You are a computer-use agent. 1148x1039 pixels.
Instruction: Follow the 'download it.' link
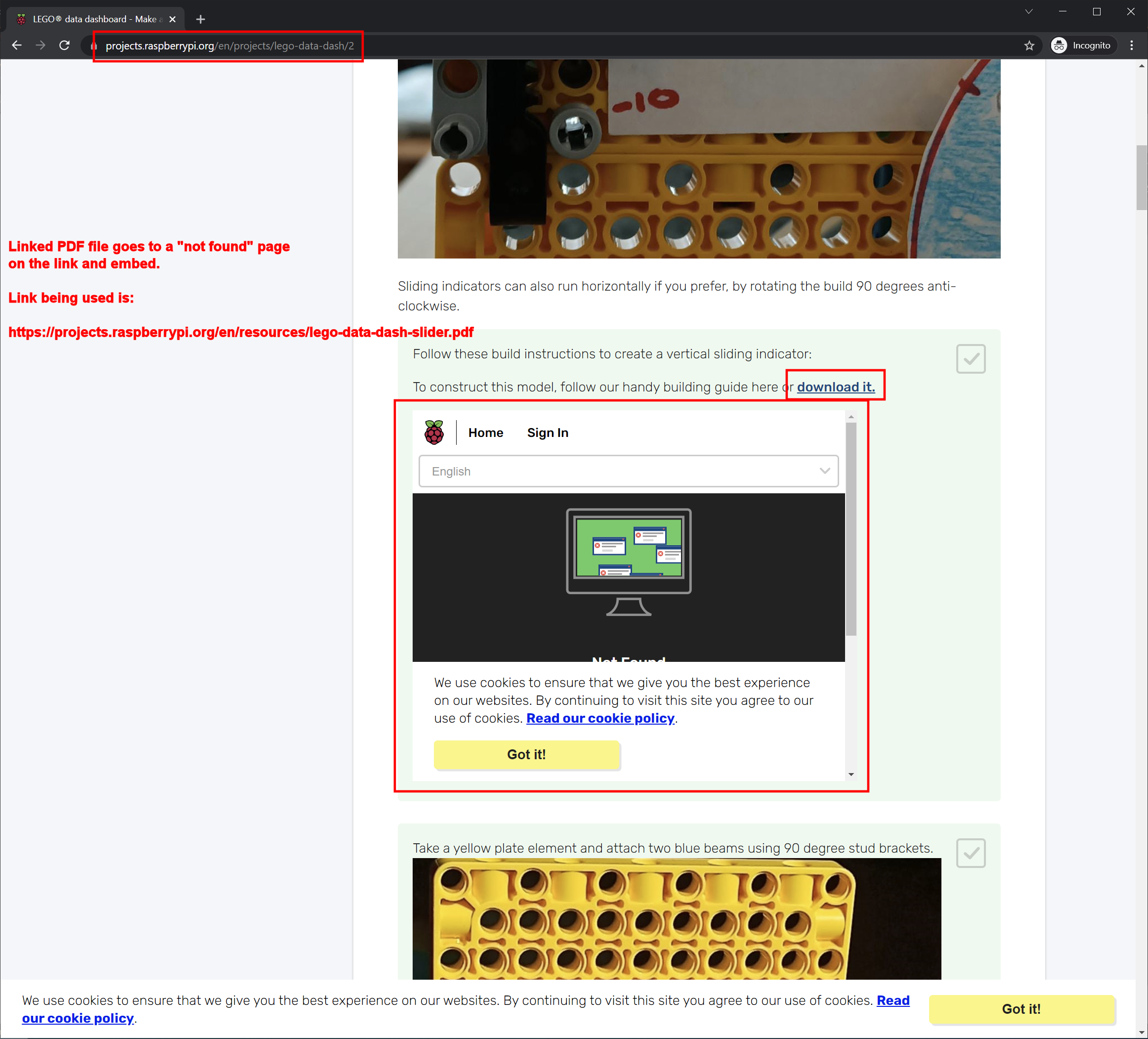(835, 387)
